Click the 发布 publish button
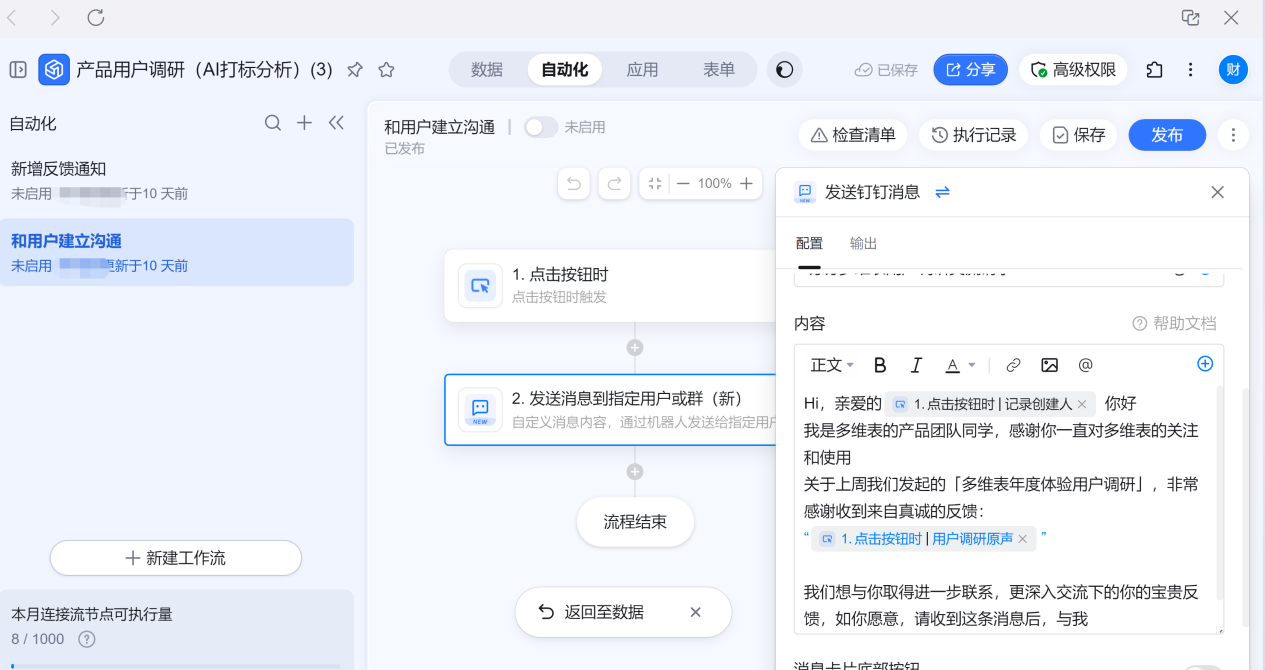Viewport: 1265px width, 670px height. pyautogui.click(x=1166, y=135)
